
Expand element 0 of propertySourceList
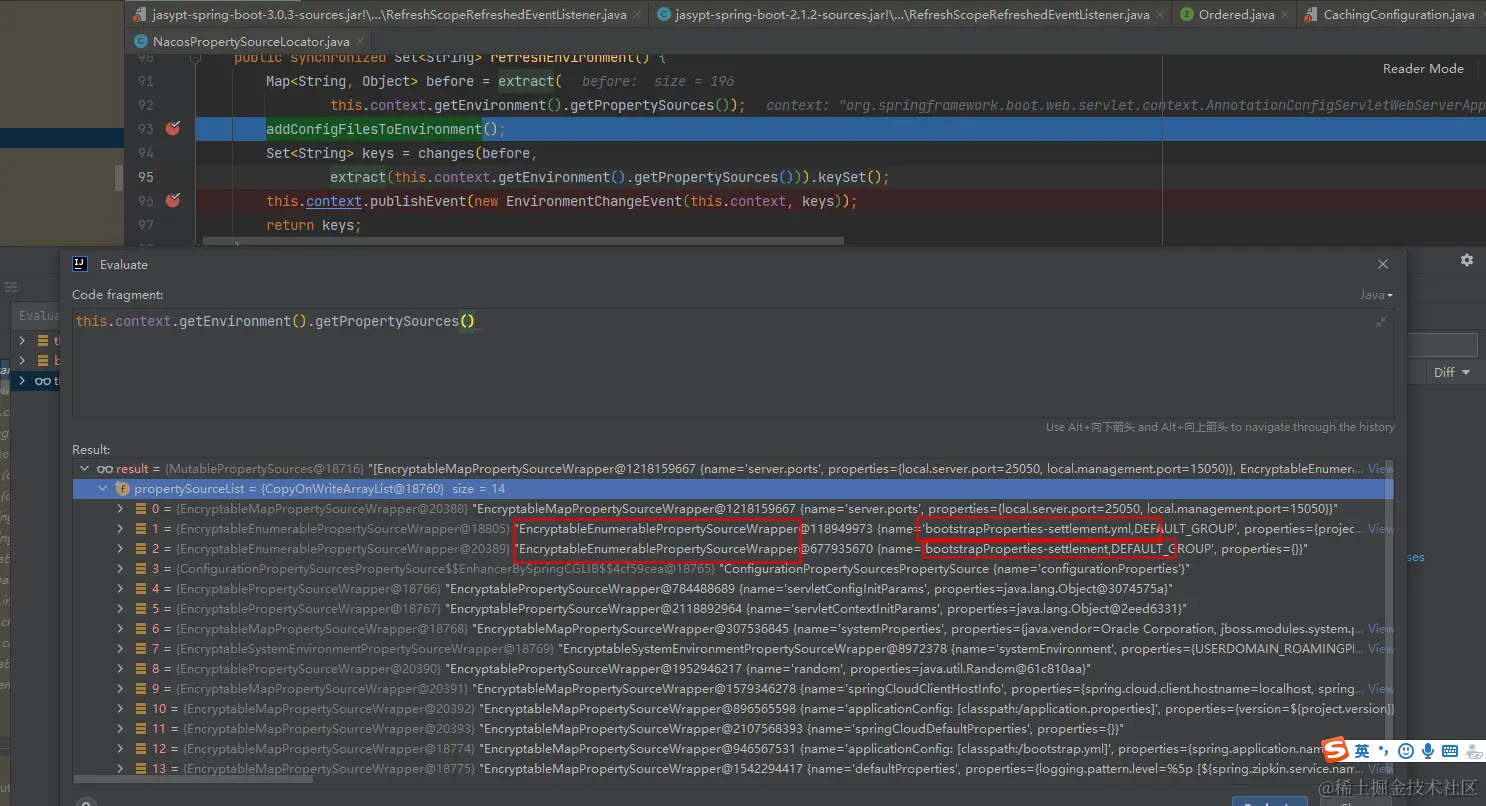click(x=122, y=509)
